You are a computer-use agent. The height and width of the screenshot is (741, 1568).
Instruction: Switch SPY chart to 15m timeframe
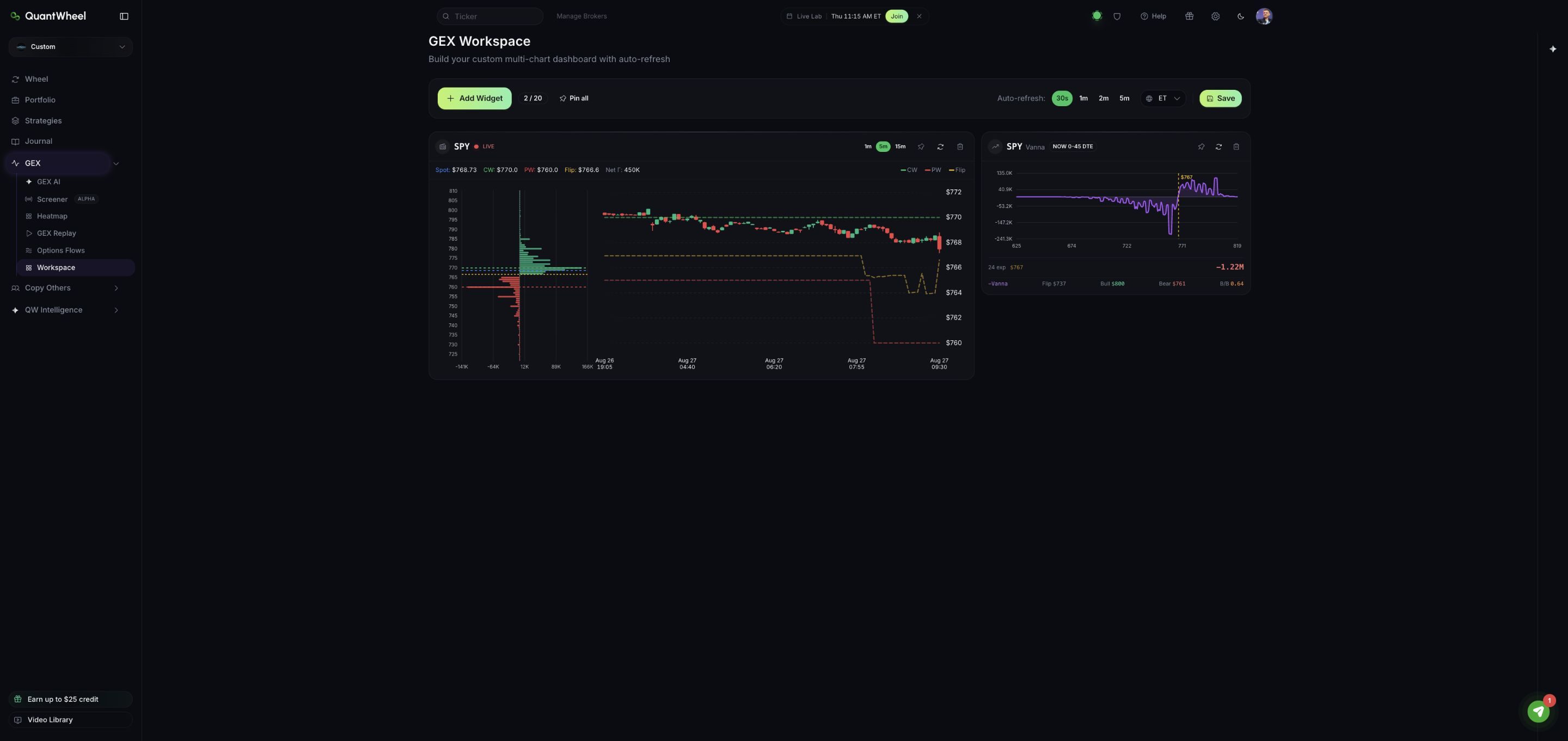tap(901, 147)
